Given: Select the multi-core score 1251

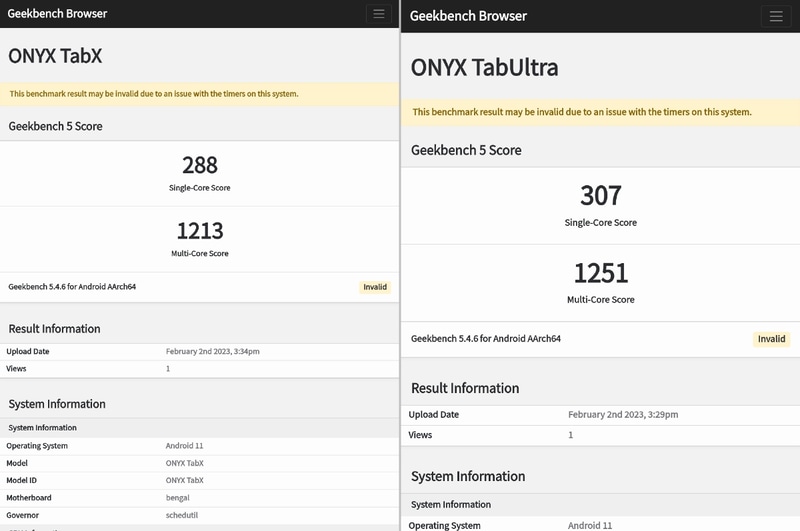Looking at the screenshot, I should pos(601,273).
